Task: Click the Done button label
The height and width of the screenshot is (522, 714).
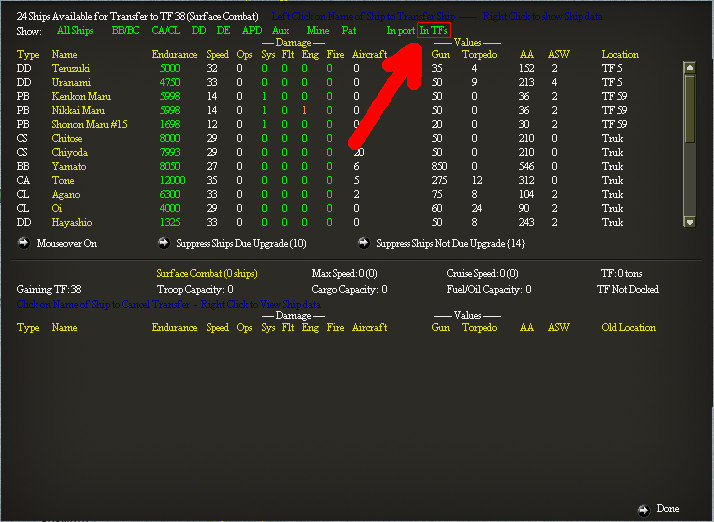Action: coord(668,508)
